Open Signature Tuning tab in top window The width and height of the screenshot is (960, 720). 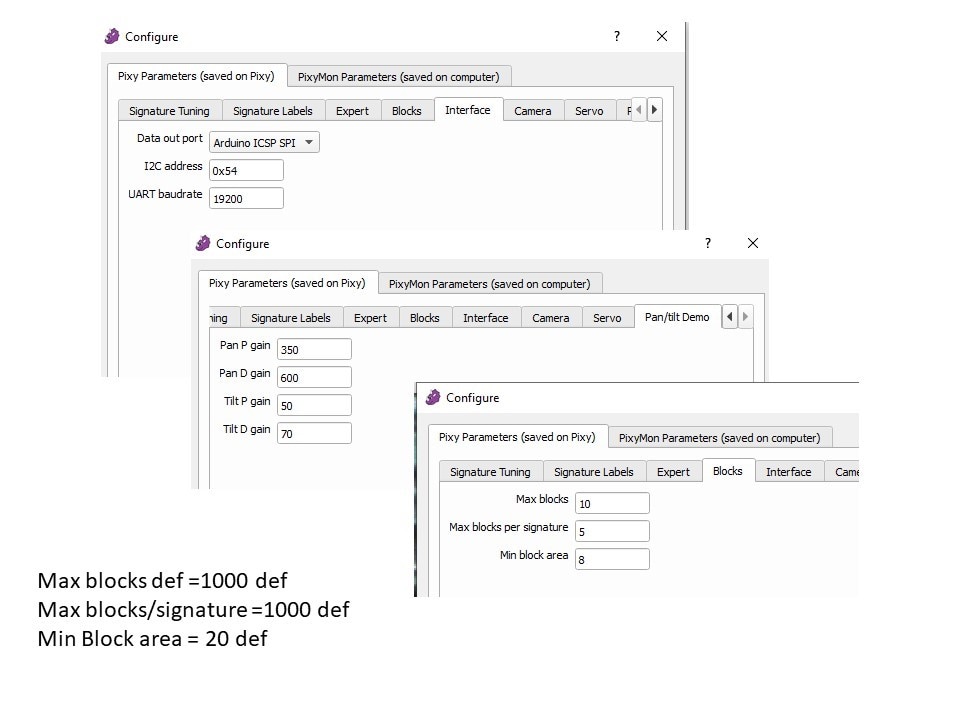[x=170, y=111]
